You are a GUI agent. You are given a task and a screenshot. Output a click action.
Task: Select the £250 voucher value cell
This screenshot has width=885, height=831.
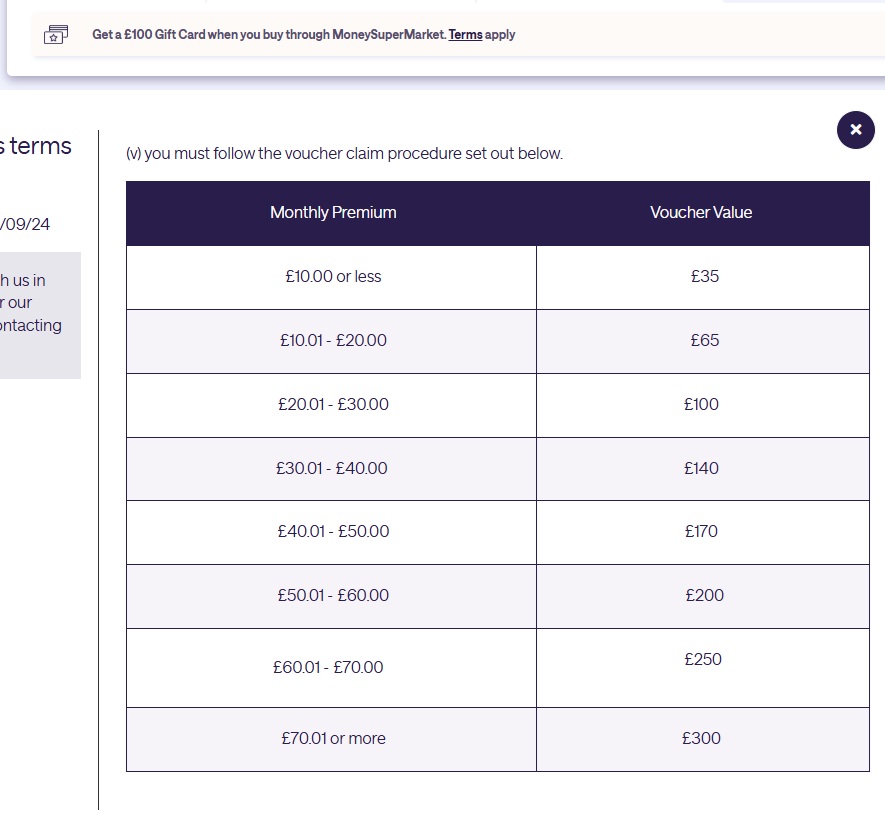click(702, 660)
